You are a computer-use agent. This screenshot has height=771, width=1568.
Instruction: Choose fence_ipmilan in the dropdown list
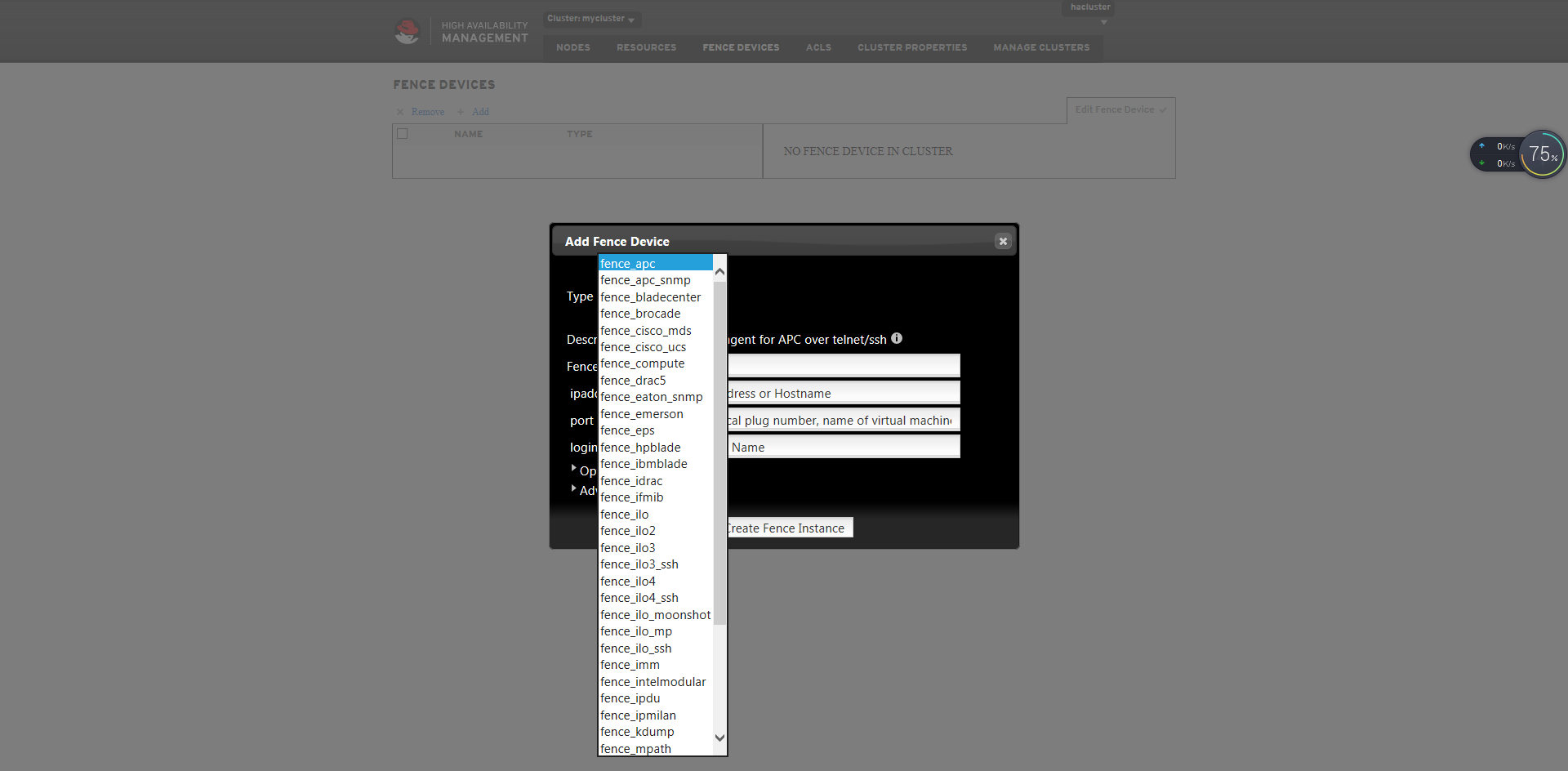tap(638, 715)
